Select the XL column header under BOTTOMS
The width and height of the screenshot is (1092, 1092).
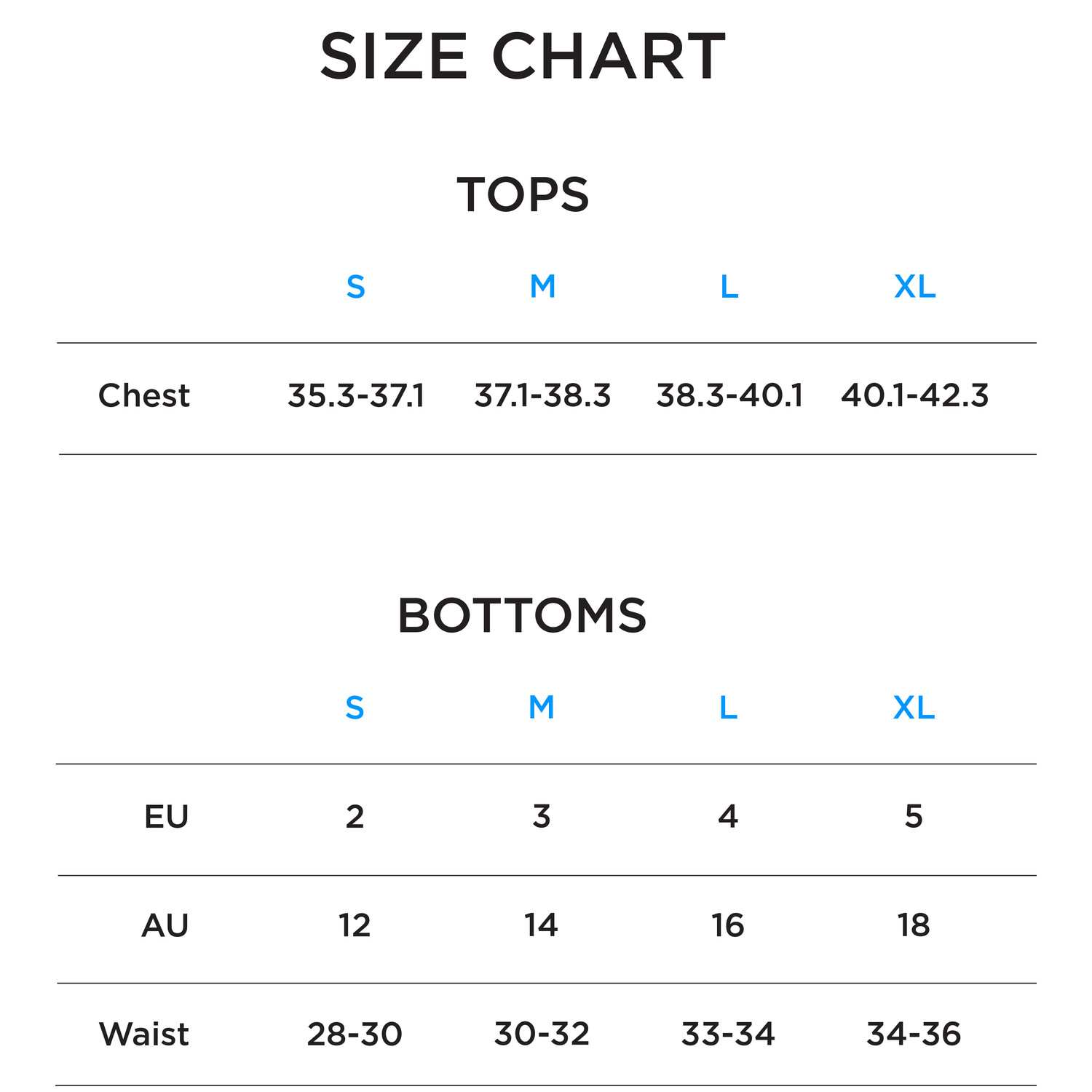[914, 708]
